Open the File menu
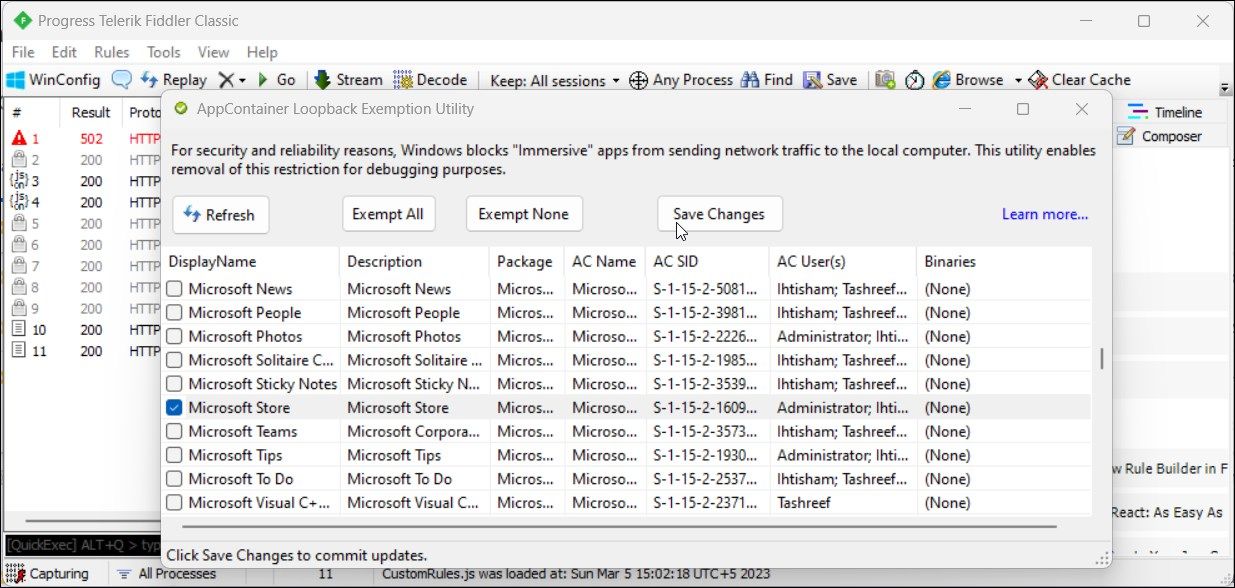The height and width of the screenshot is (588, 1235). click(23, 52)
